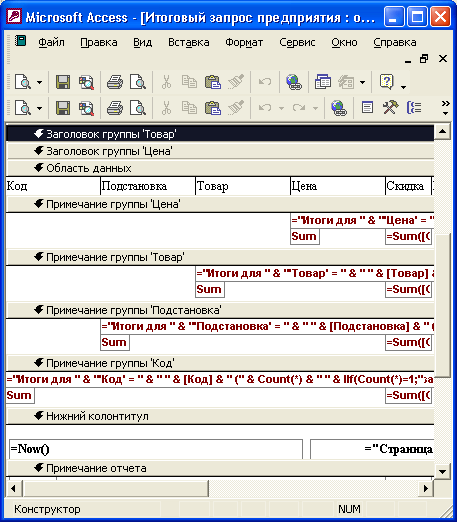Click the Help question mark icon
457x522 pixels.
pos(387,82)
